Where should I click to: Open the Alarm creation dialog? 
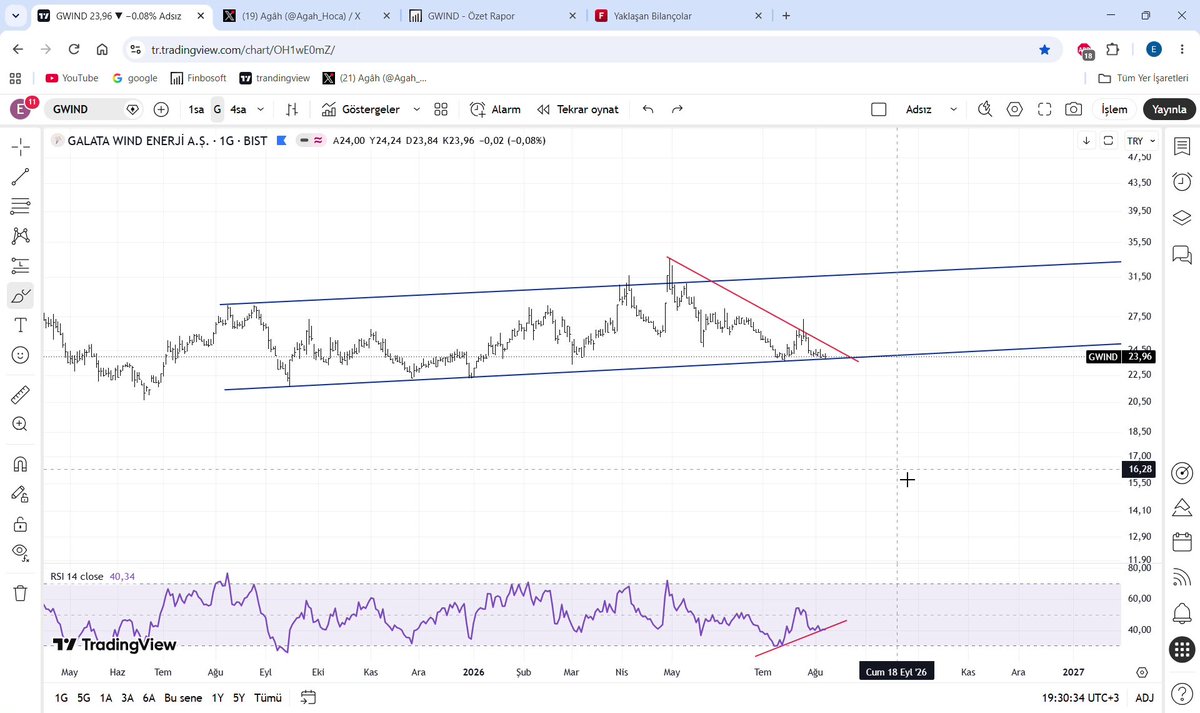point(495,109)
